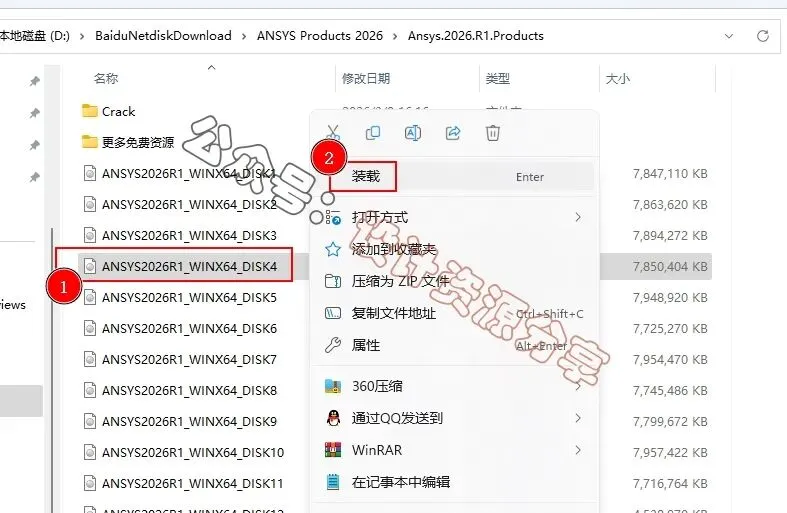Image resolution: width=787 pixels, height=513 pixels.
Task: Expand the arrow beside 通过QQ发送到
Action: (x=578, y=418)
